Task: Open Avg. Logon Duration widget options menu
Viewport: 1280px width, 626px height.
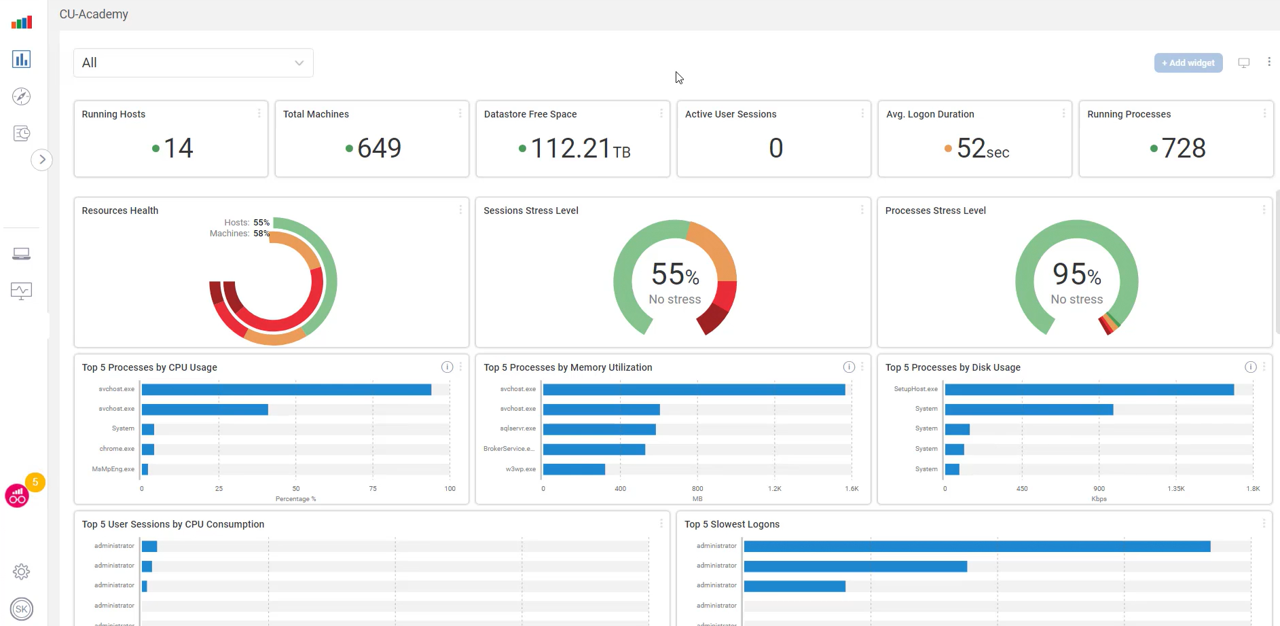Action: point(1063,114)
